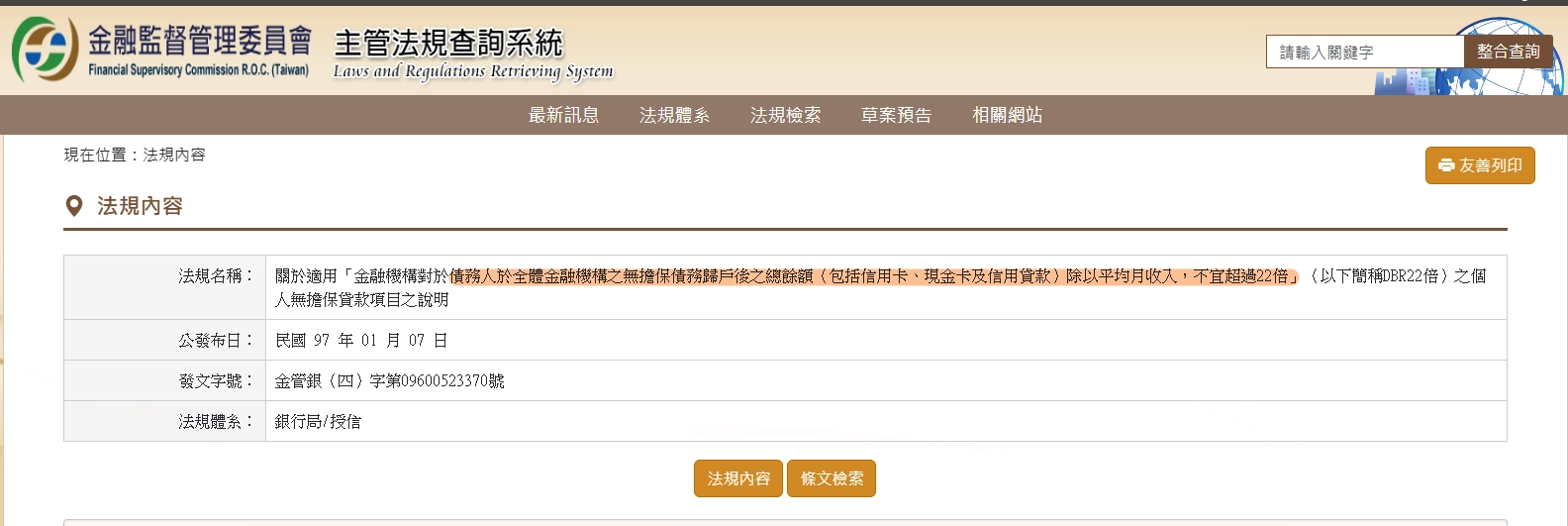Screen dimensions: 1568x526
Task: Click the Financial Supervisory Commission logo
Action: pos(46,50)
